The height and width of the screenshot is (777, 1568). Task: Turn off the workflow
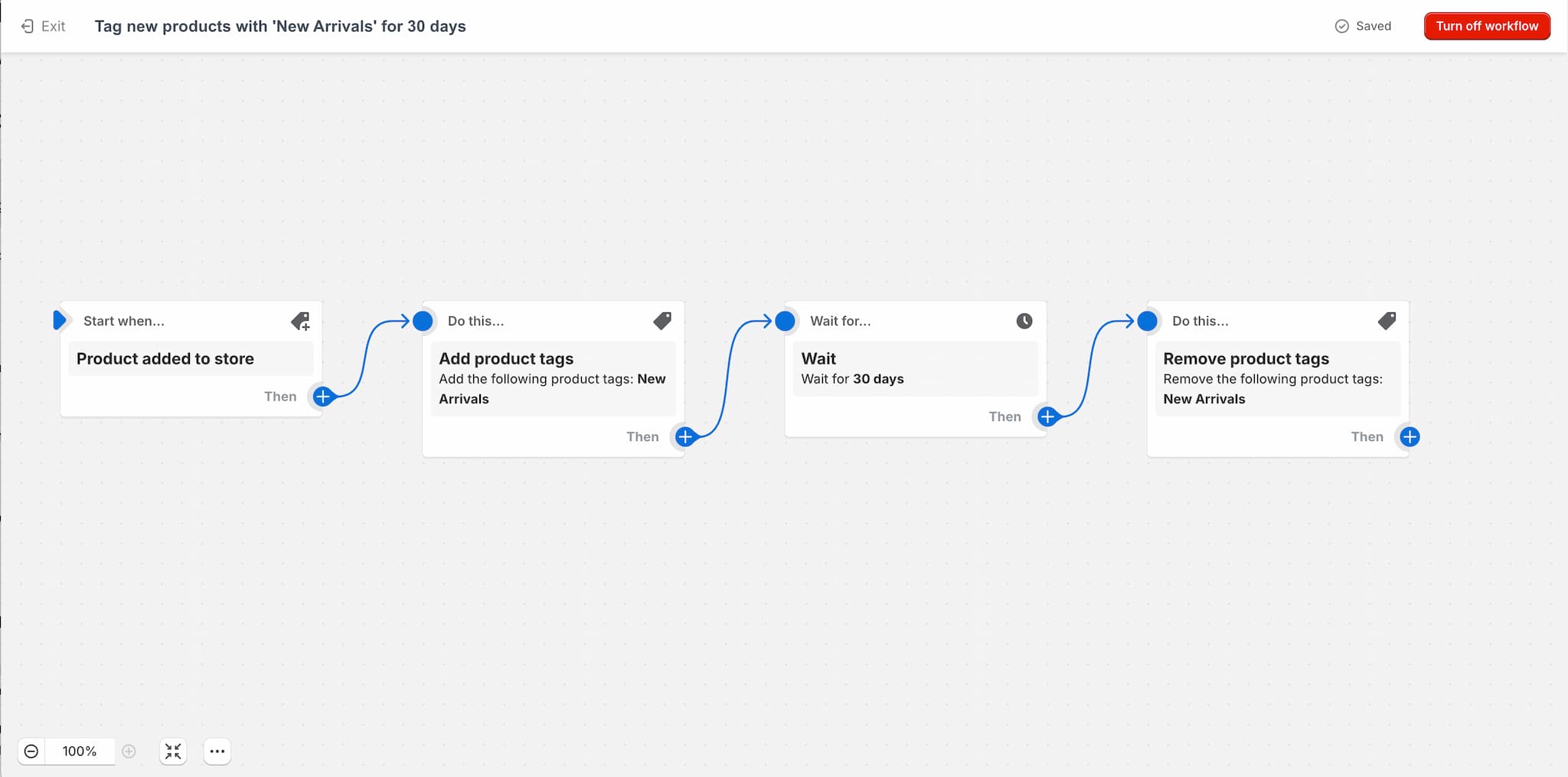coord(1486,26)
